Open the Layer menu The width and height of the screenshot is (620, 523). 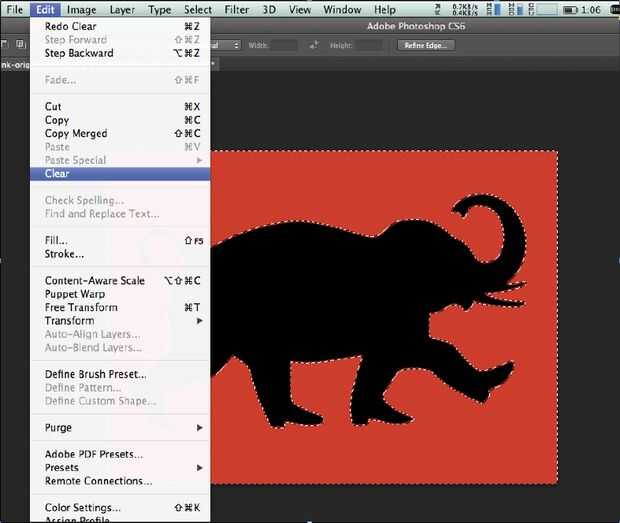pyautogui.click(x=122, y=9)
